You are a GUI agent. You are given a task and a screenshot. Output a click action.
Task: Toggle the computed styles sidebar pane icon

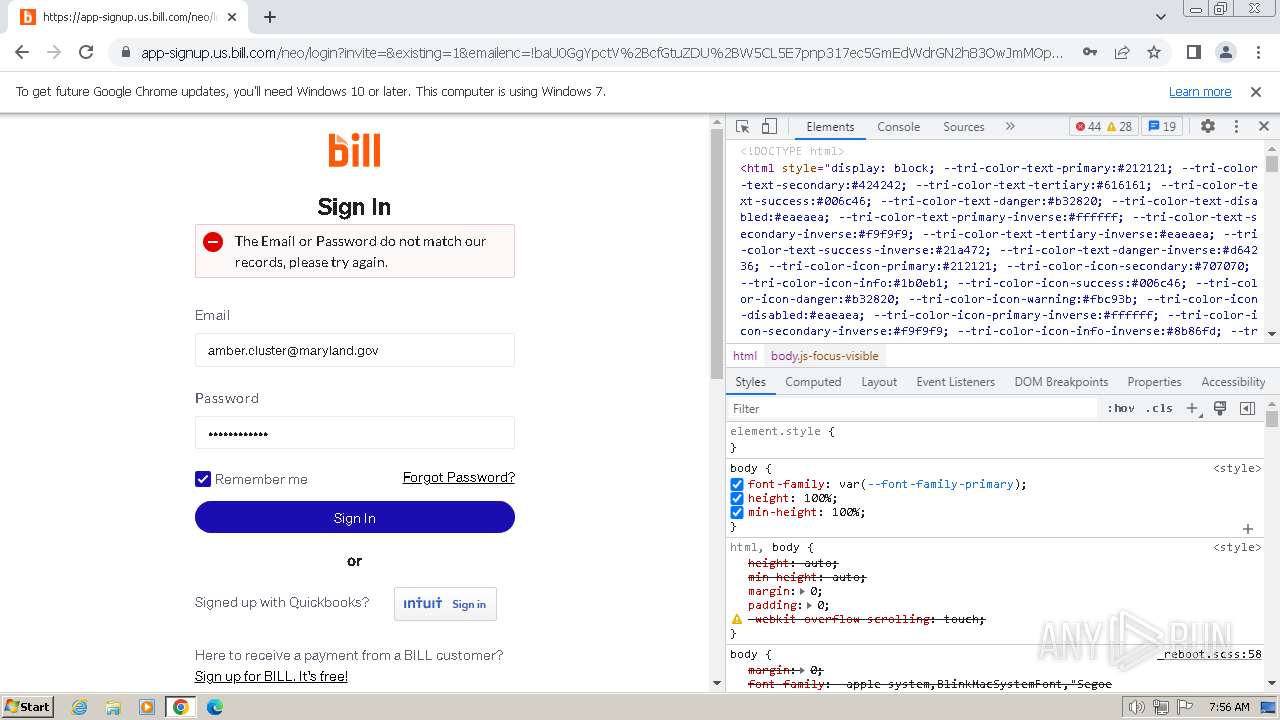(1247, 408)
